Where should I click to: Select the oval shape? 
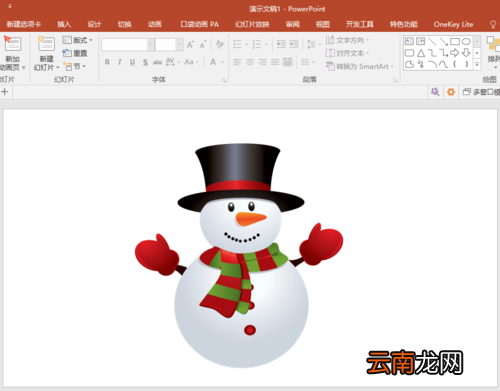[466, 41]
